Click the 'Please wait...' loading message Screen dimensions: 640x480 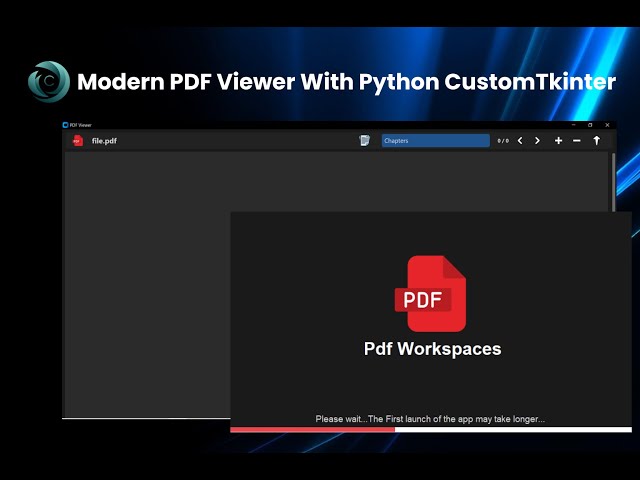pos(430,419)
